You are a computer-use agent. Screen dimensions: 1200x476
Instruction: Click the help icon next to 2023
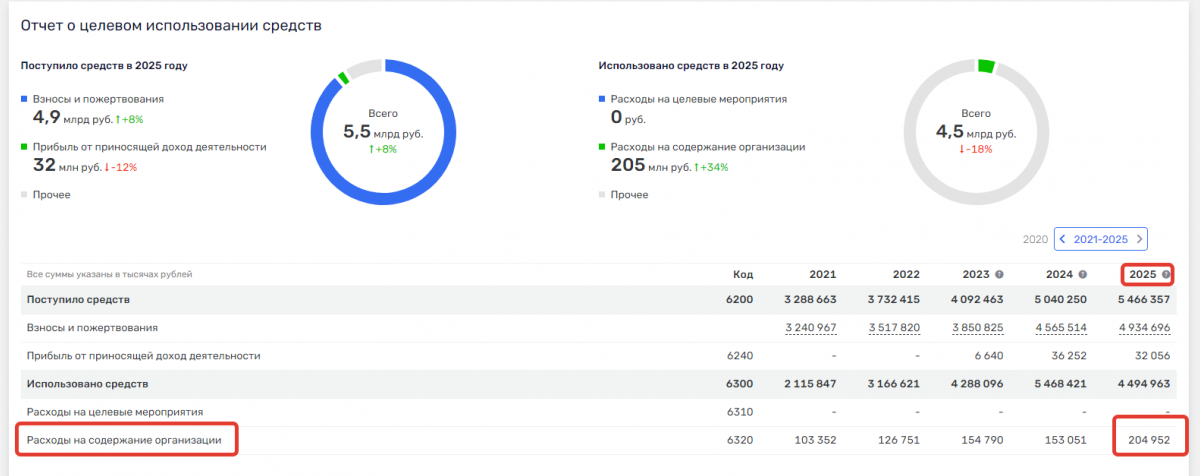1000,274
